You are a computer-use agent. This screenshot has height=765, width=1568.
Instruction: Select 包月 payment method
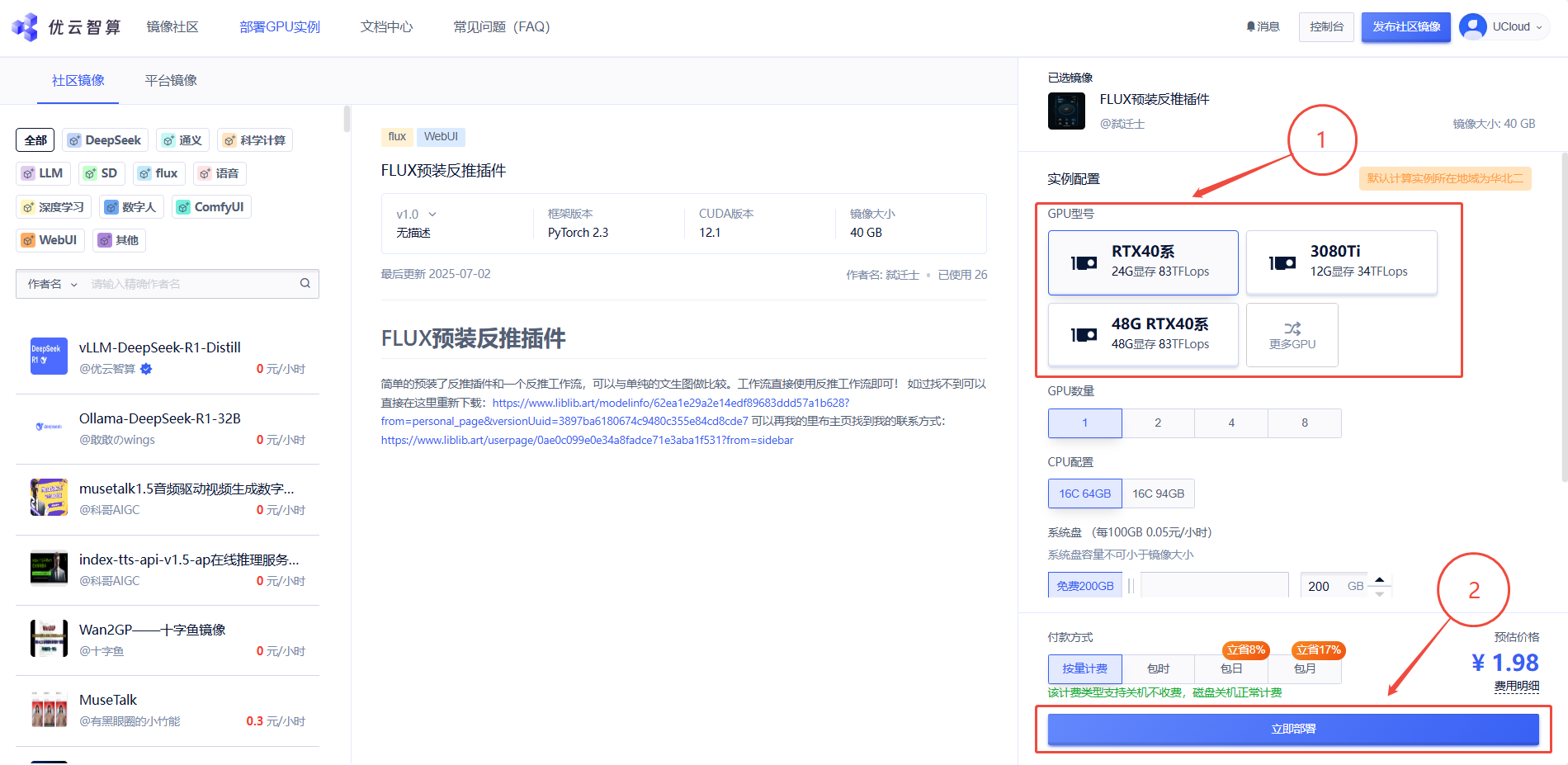click(x=1305, y=668)
